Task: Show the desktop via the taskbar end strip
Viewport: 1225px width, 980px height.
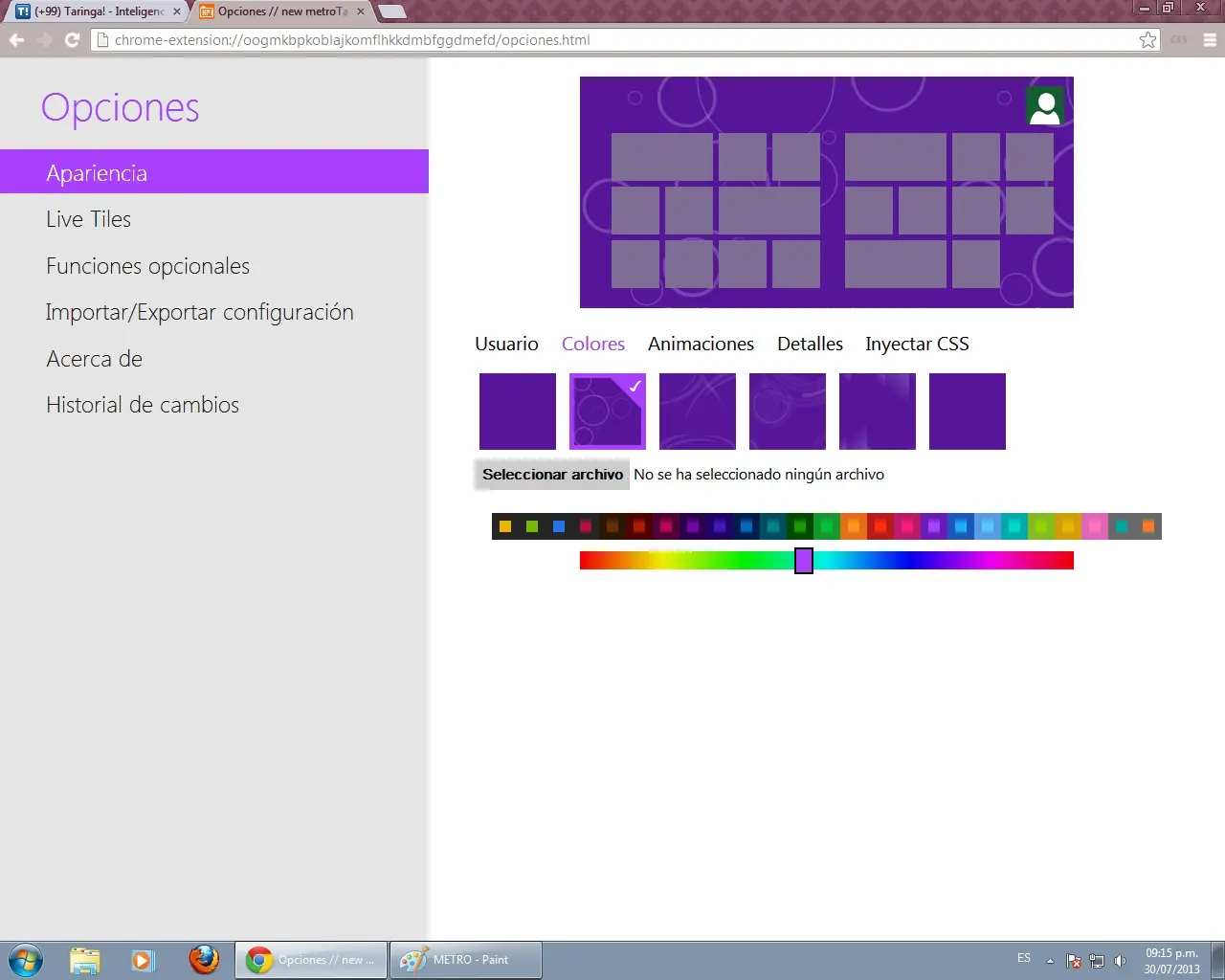Action: pos(1218,960)
